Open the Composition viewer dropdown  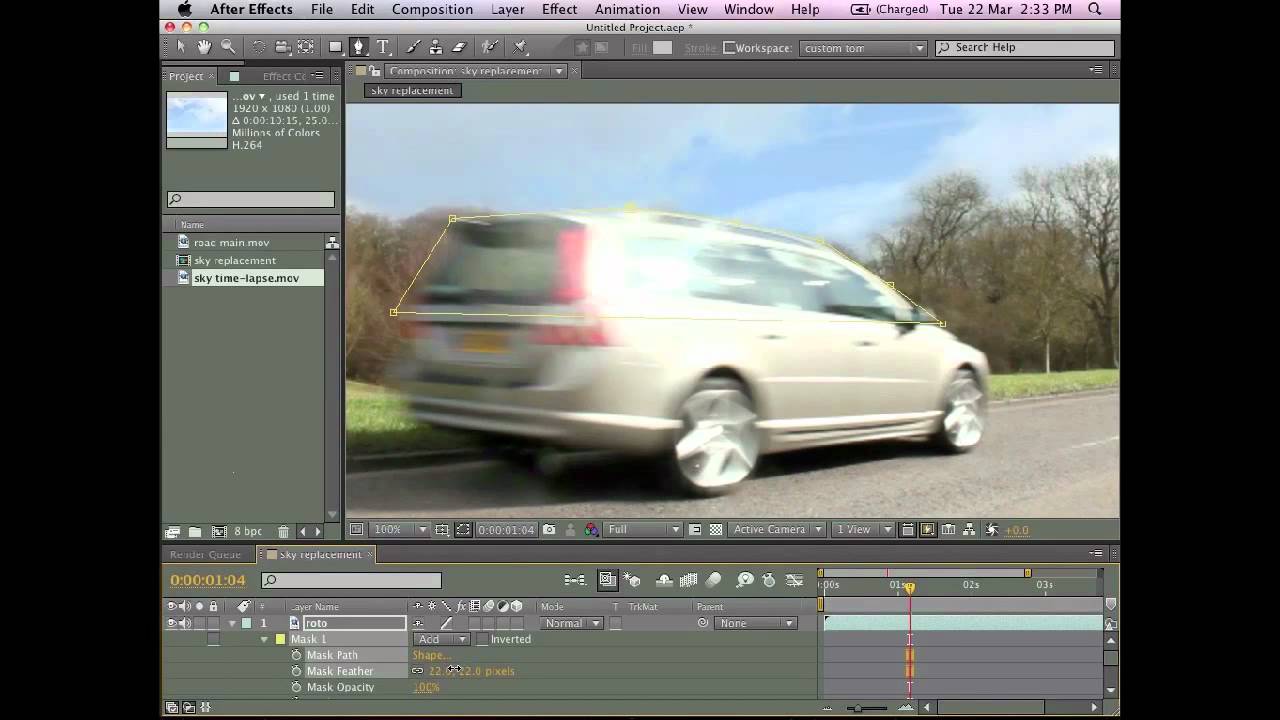[559, 71]
